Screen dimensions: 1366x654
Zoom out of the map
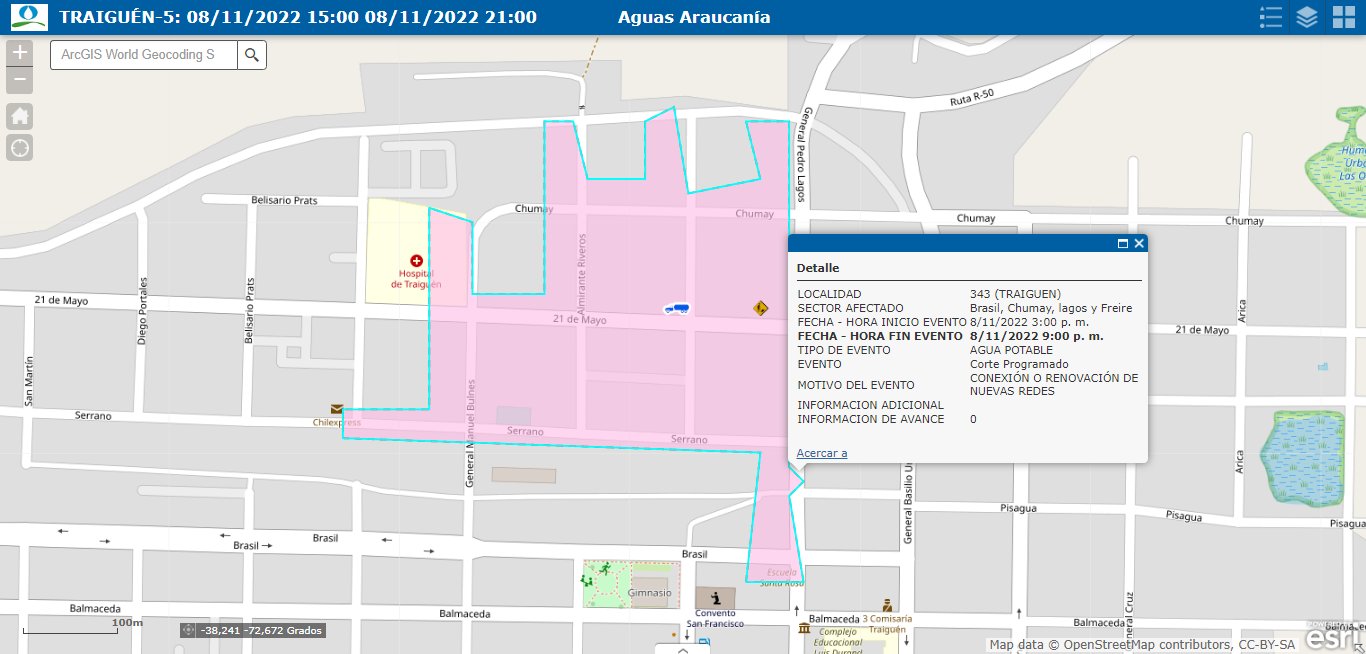[20, 81]
